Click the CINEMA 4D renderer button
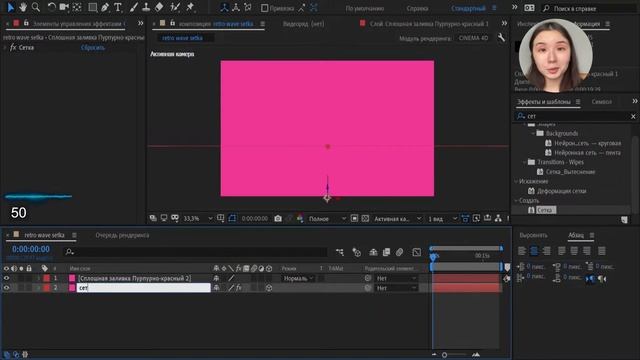640x360 pixels. [x=473, y=38]
